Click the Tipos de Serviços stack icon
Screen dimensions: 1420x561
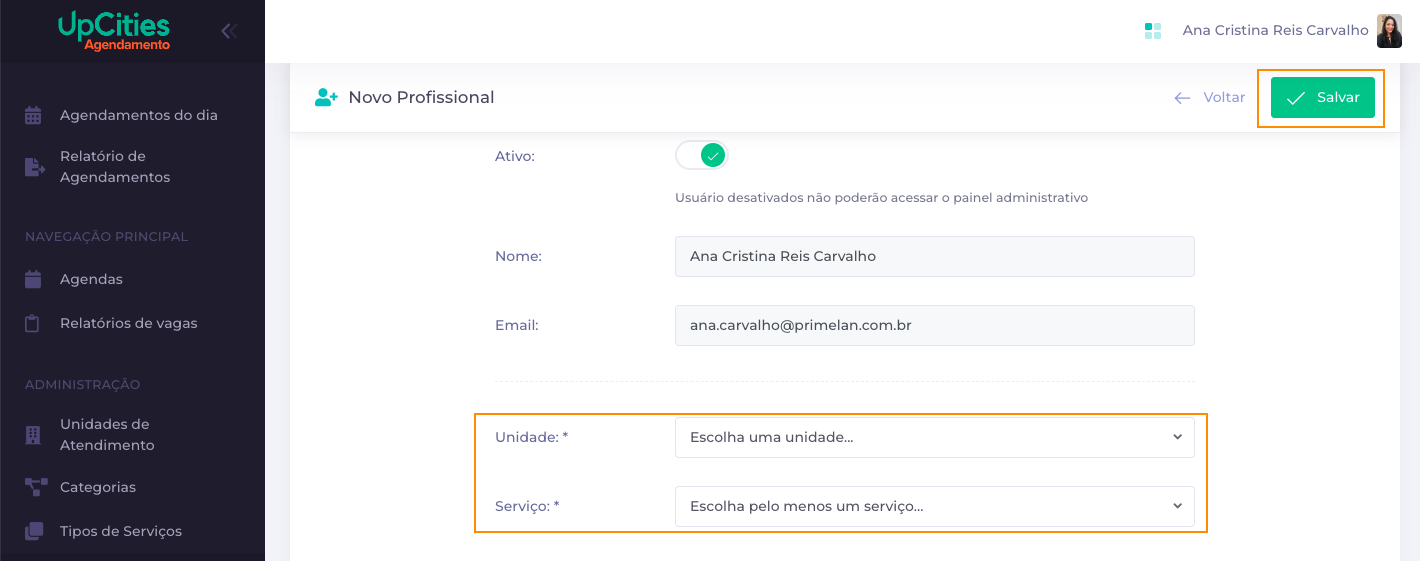(34, 531)
